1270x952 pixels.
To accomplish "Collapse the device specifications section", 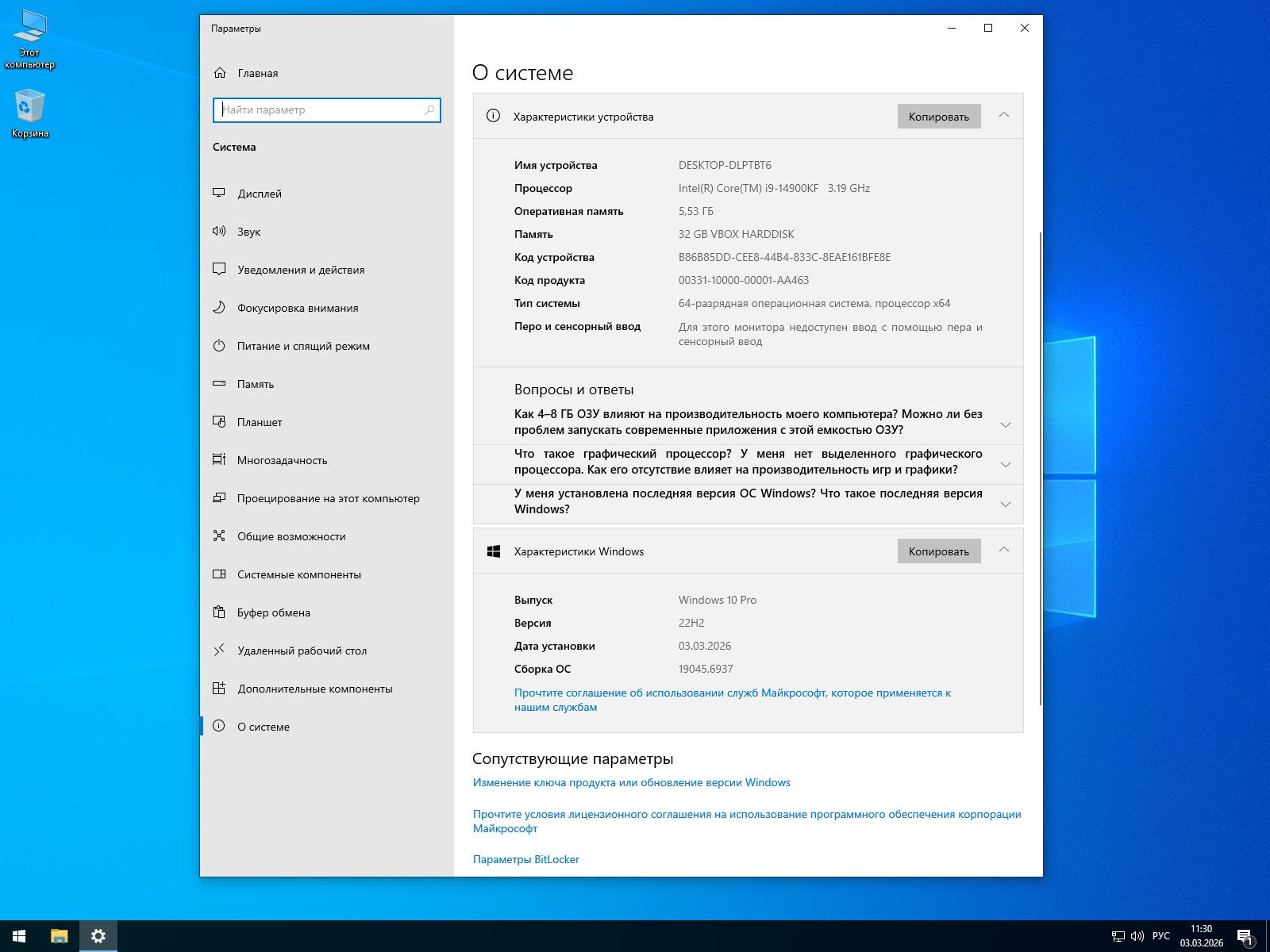I will point(1003,116).
